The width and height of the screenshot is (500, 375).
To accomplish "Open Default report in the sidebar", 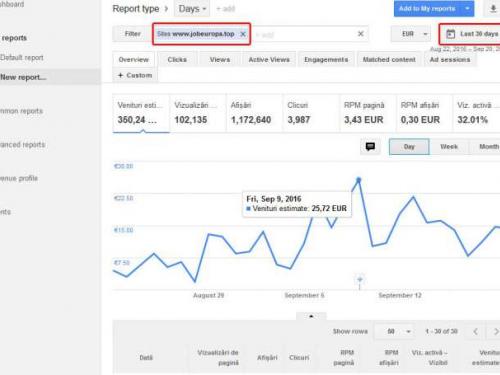I will pos(22,58).
